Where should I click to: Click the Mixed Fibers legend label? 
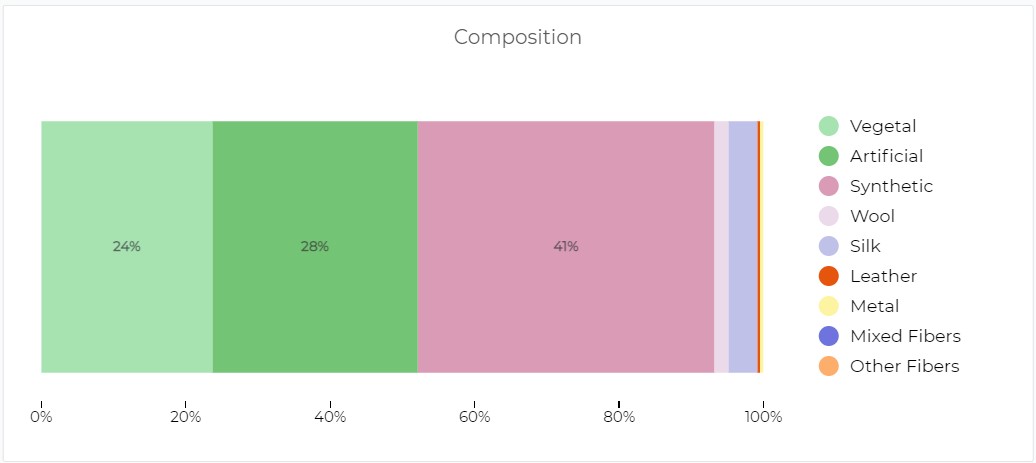point(905,336)
